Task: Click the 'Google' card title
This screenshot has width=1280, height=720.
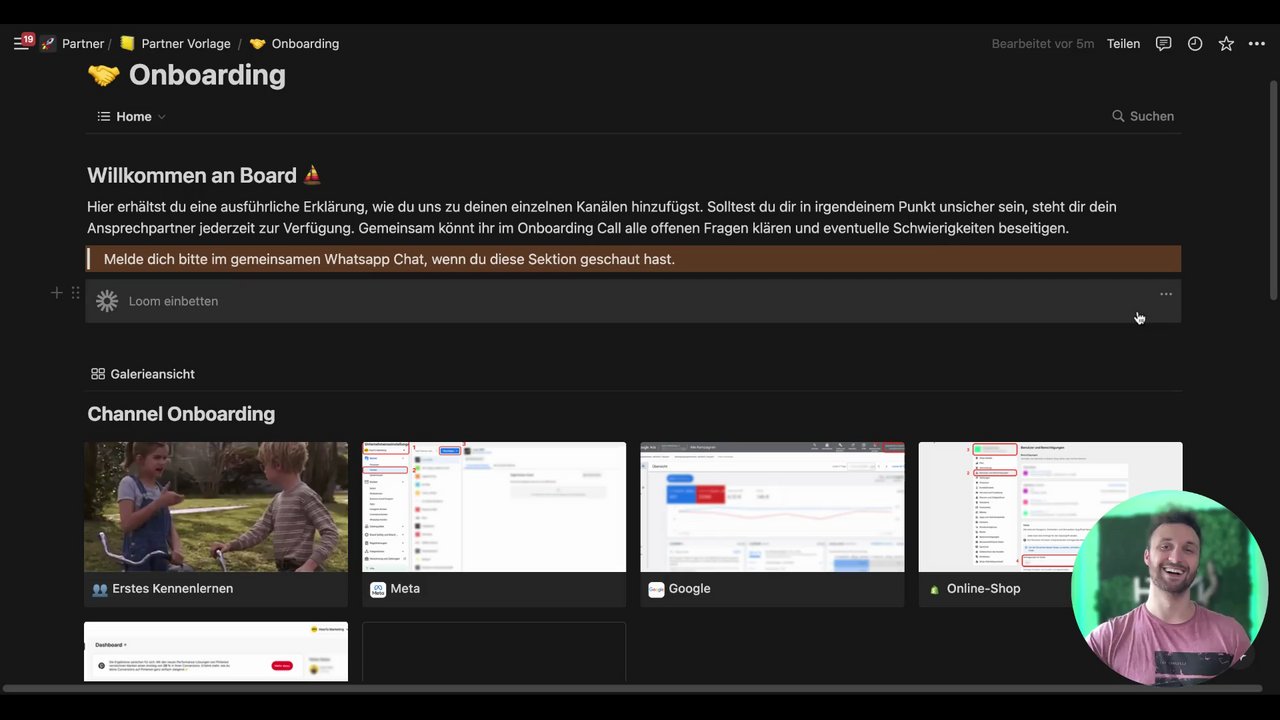Action: coord(689,589)
